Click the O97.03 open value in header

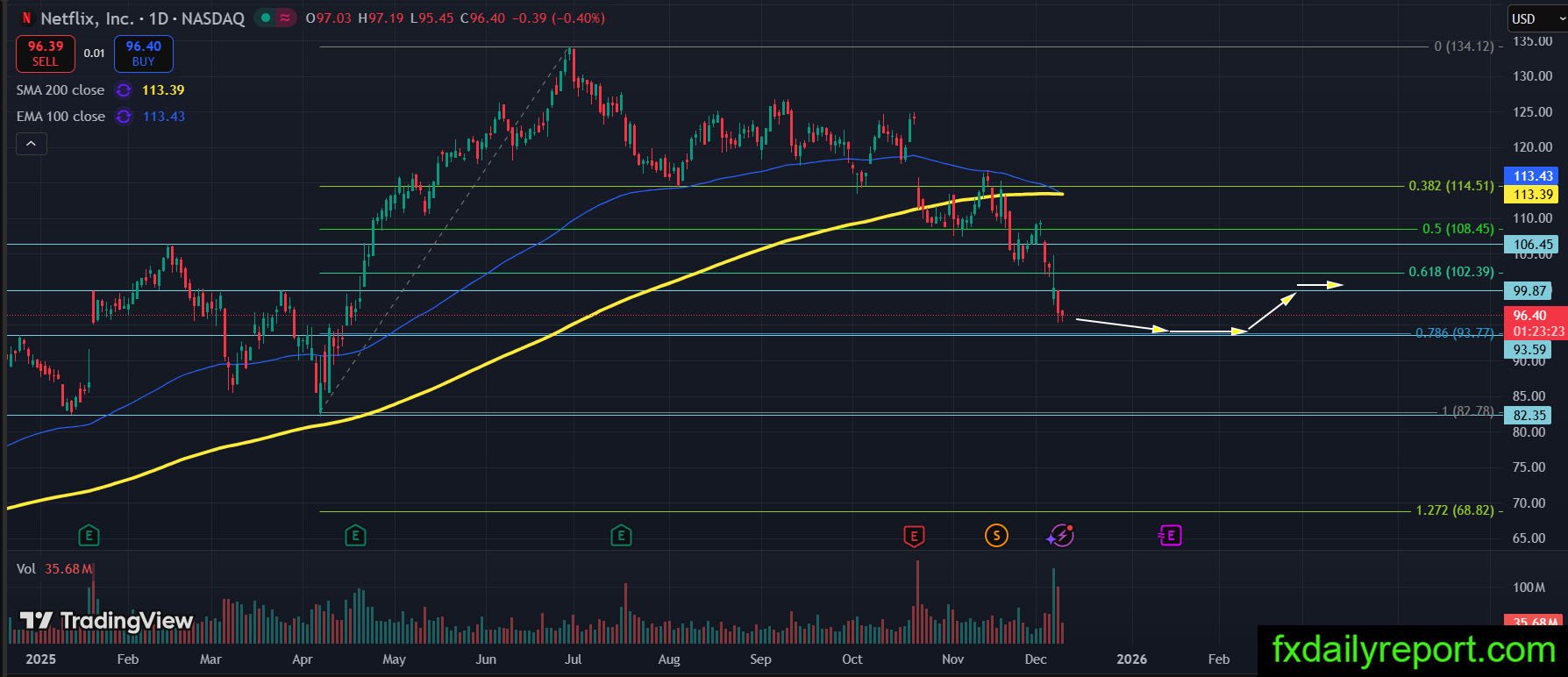point(328,18)
